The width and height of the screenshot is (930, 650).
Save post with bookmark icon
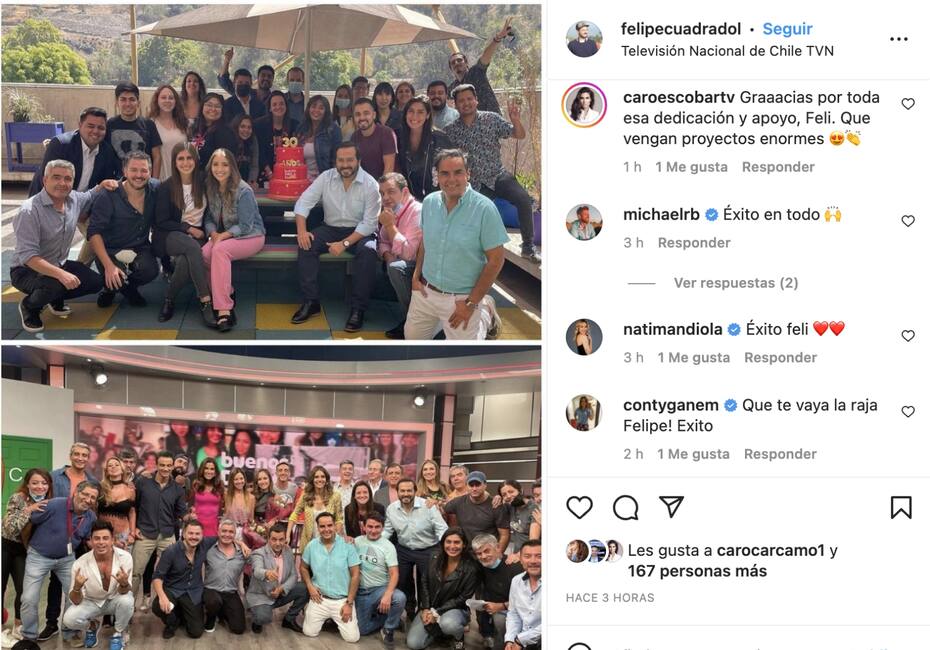click(901, 508)
